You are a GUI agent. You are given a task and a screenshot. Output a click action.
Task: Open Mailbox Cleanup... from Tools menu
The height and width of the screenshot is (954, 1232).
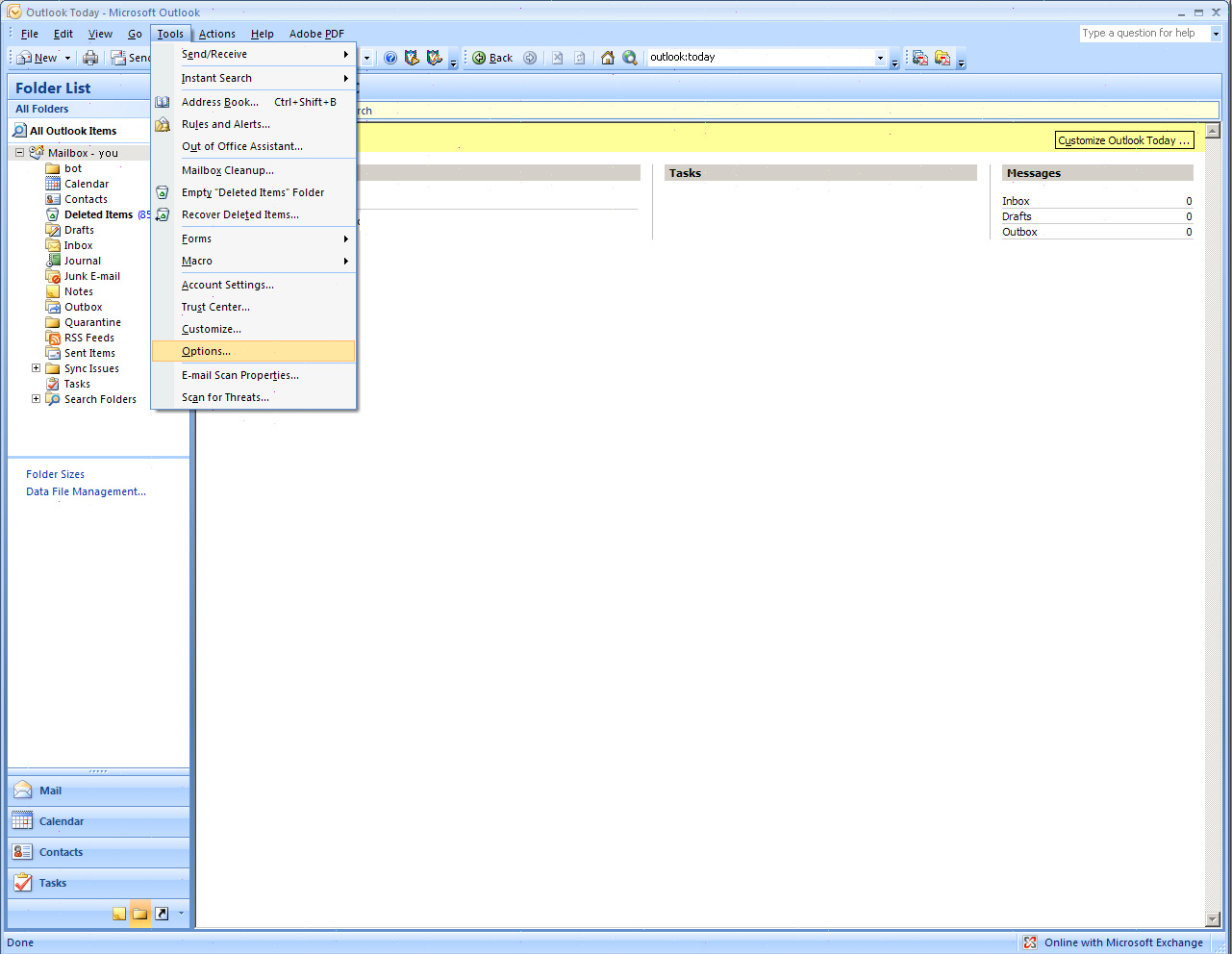click(x=254, y=171)
